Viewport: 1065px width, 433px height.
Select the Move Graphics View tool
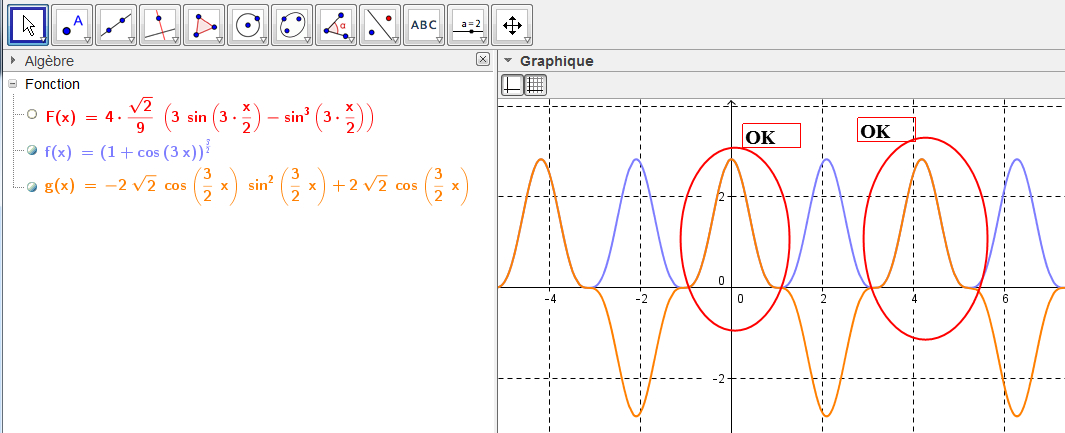(512, 25)
